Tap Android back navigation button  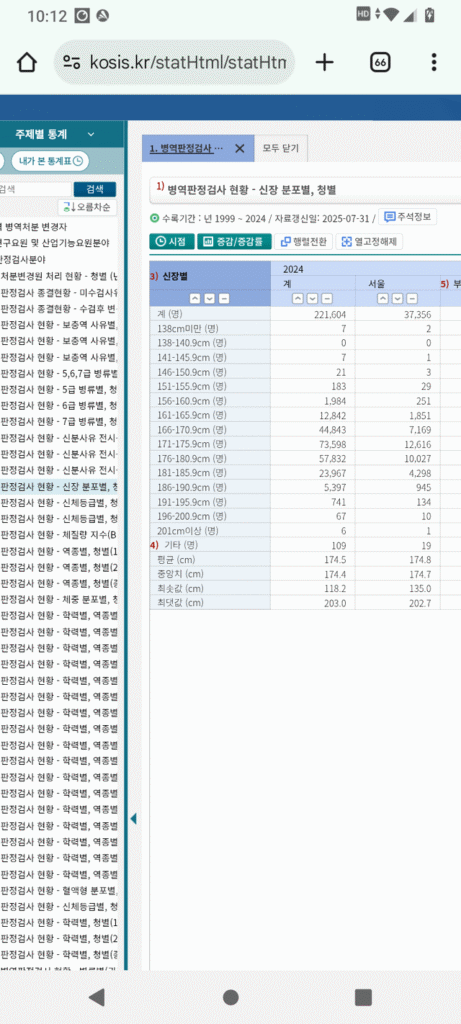pyautogui.click(x=97, y=997)
